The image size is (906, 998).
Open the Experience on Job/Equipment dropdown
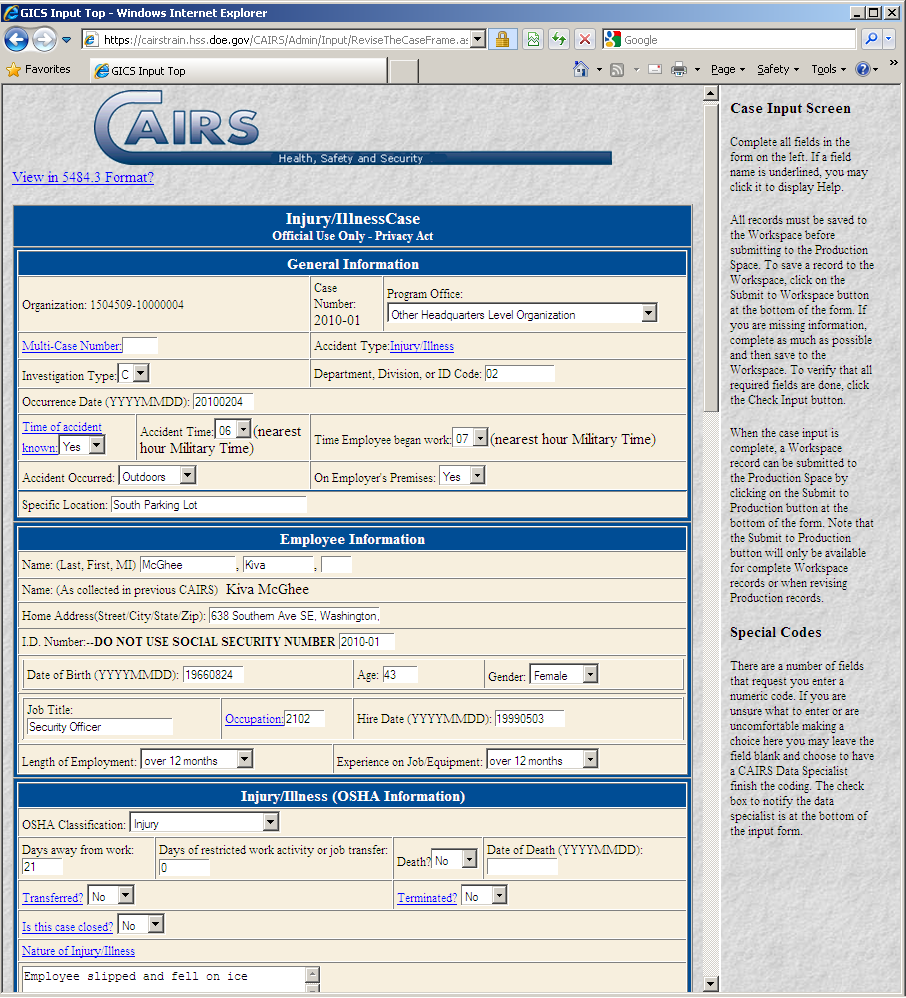pyautogui.click(x=590, y=759)
